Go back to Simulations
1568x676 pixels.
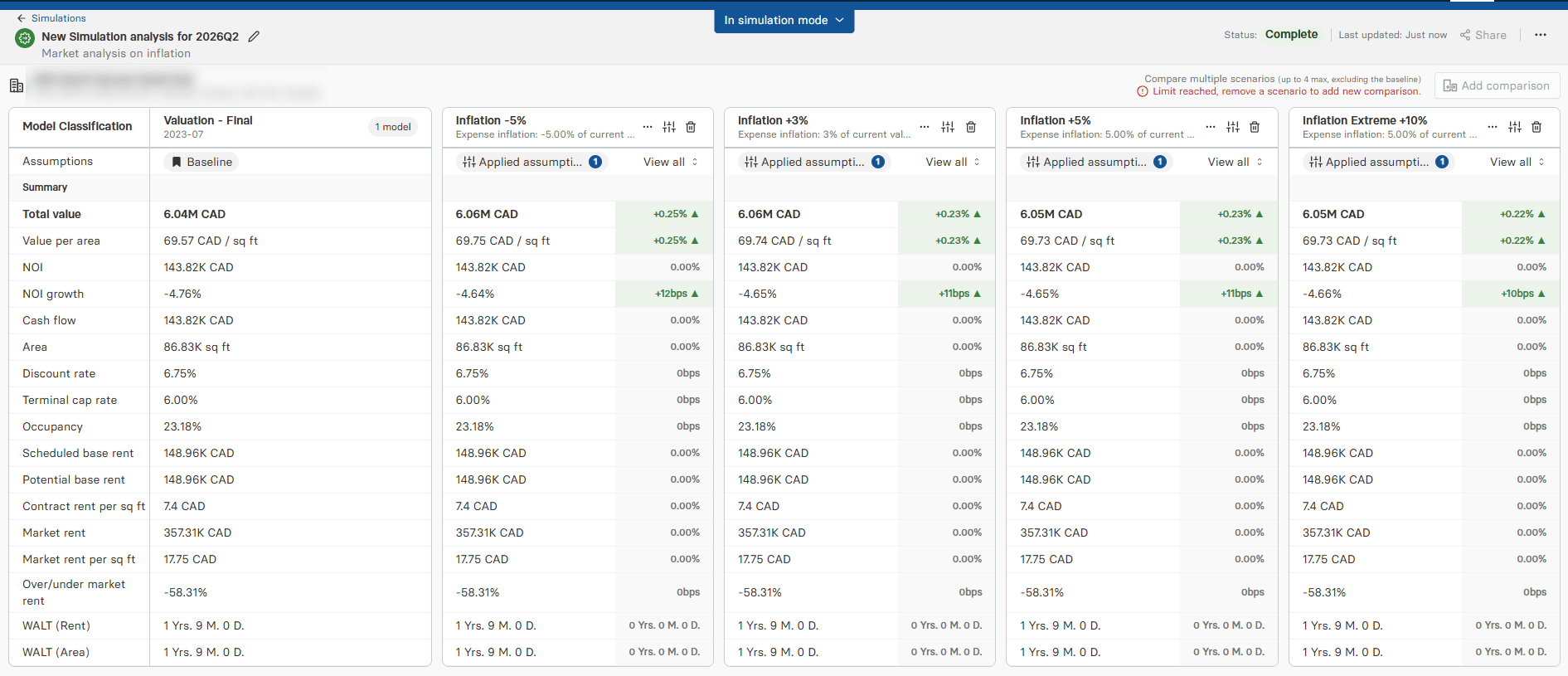pyautogui.click(x=51, y=18)
